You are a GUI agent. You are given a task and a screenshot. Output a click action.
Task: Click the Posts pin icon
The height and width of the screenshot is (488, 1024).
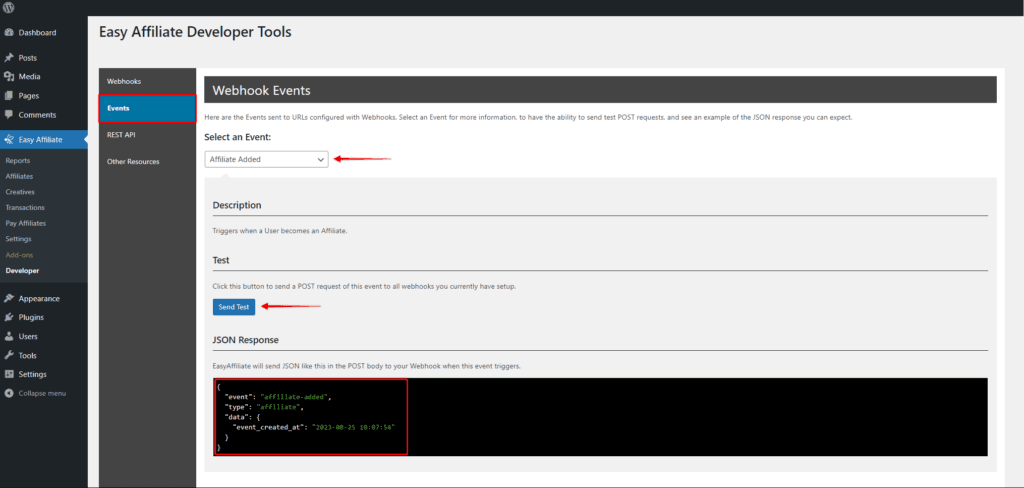pos(9,58)
